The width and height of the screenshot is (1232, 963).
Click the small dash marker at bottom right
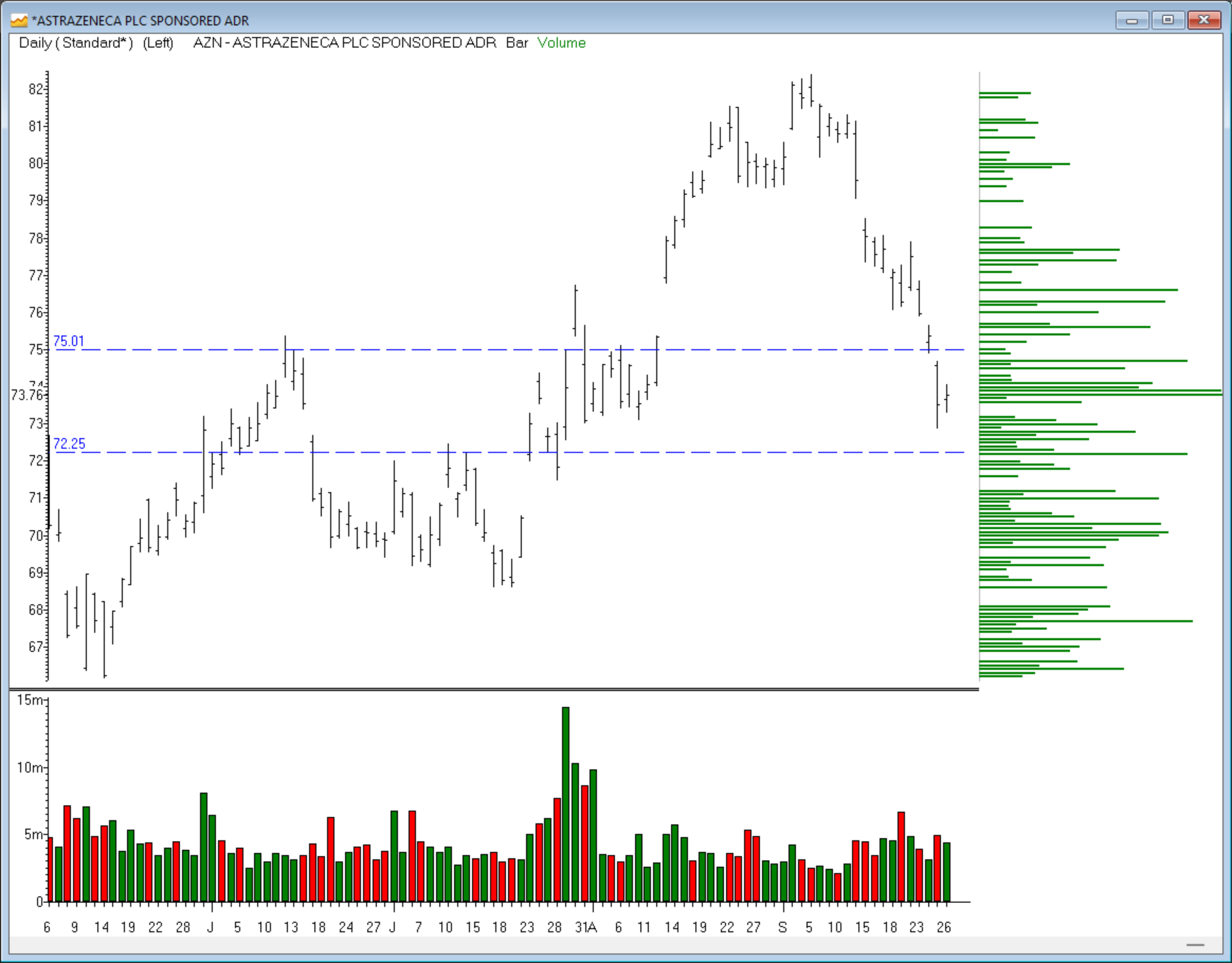[x=1195, y=945]
